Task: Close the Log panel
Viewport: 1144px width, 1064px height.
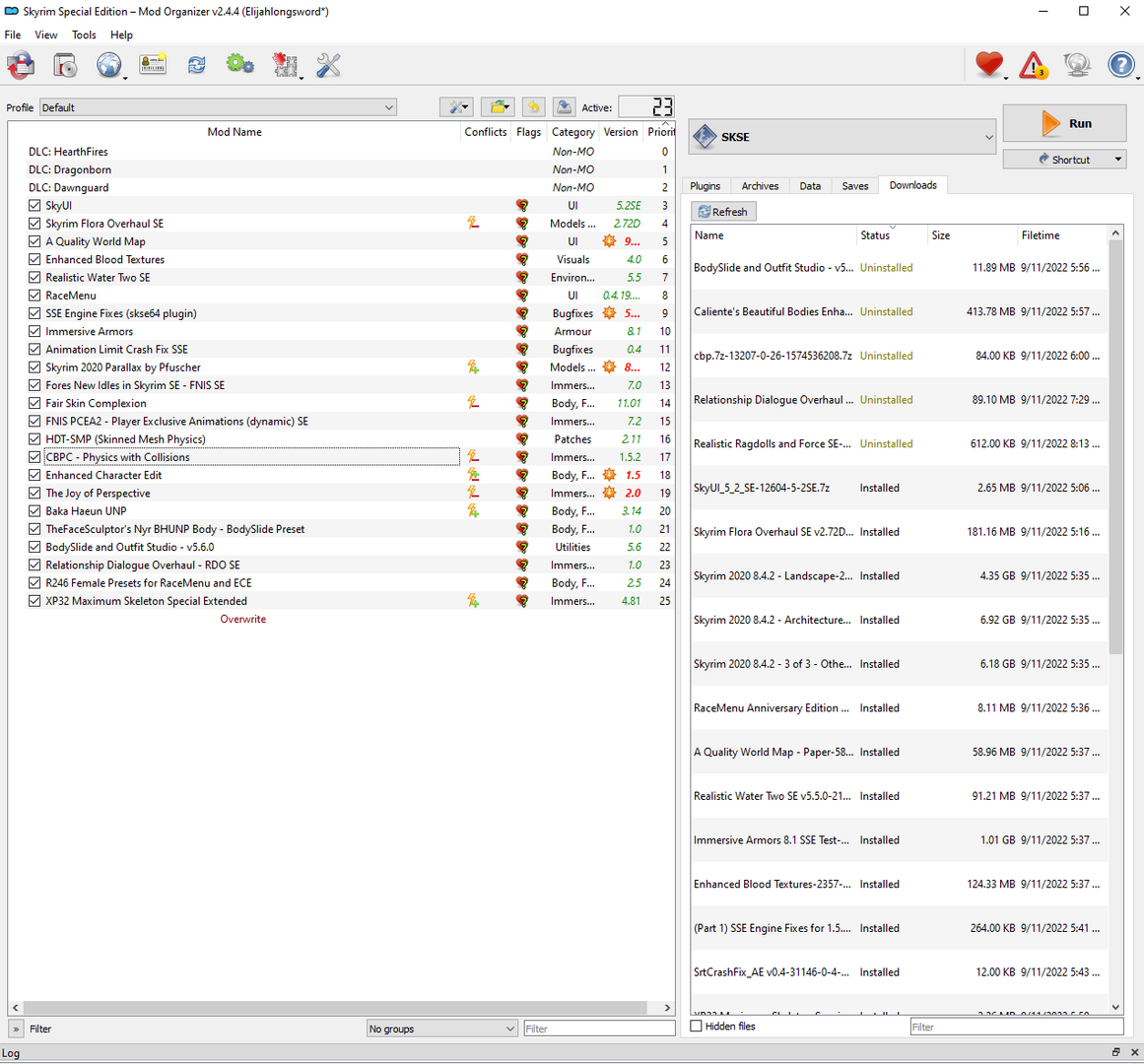Action: click(1134, 1052)
